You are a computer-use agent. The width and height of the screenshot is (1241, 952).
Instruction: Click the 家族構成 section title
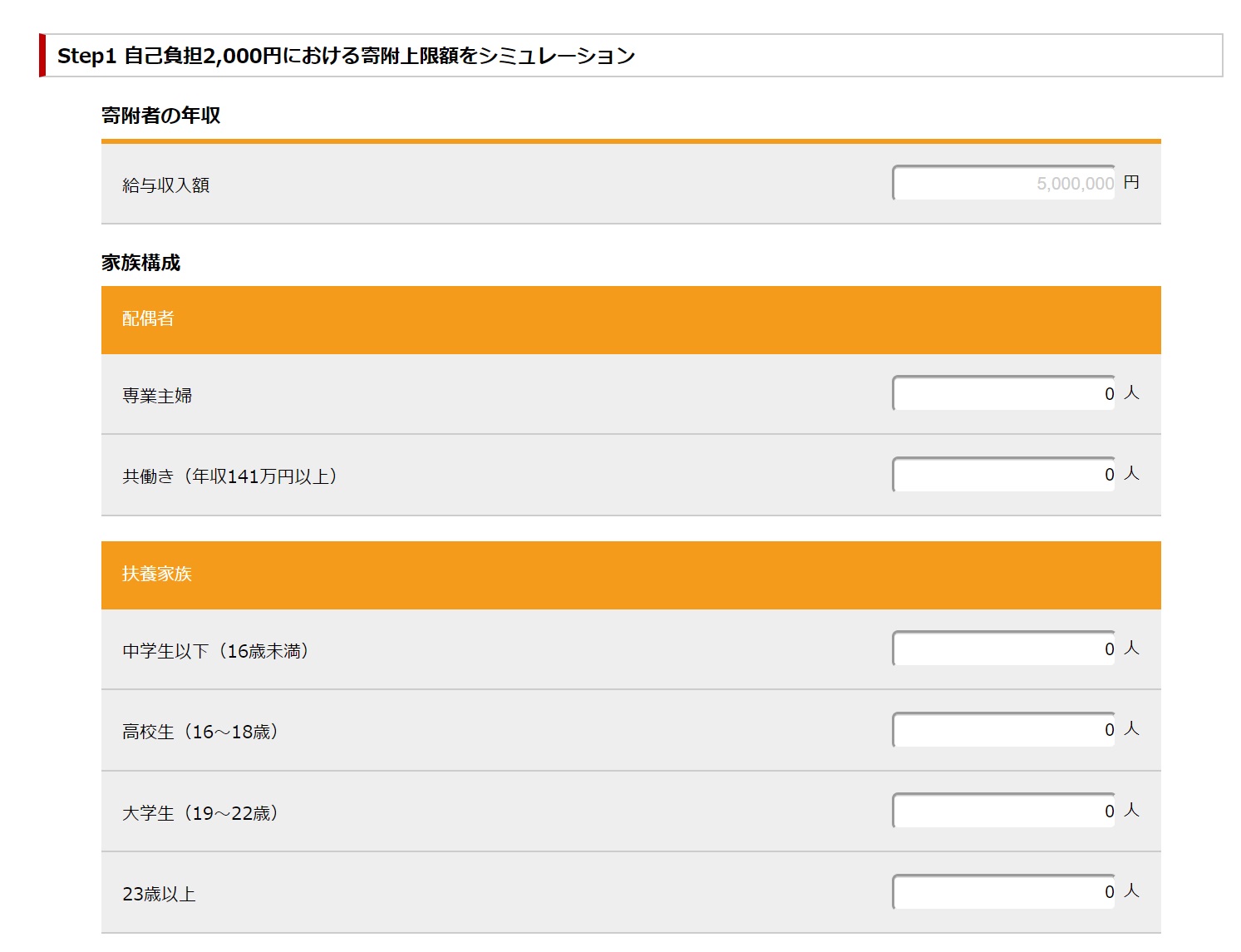(140, 263)
